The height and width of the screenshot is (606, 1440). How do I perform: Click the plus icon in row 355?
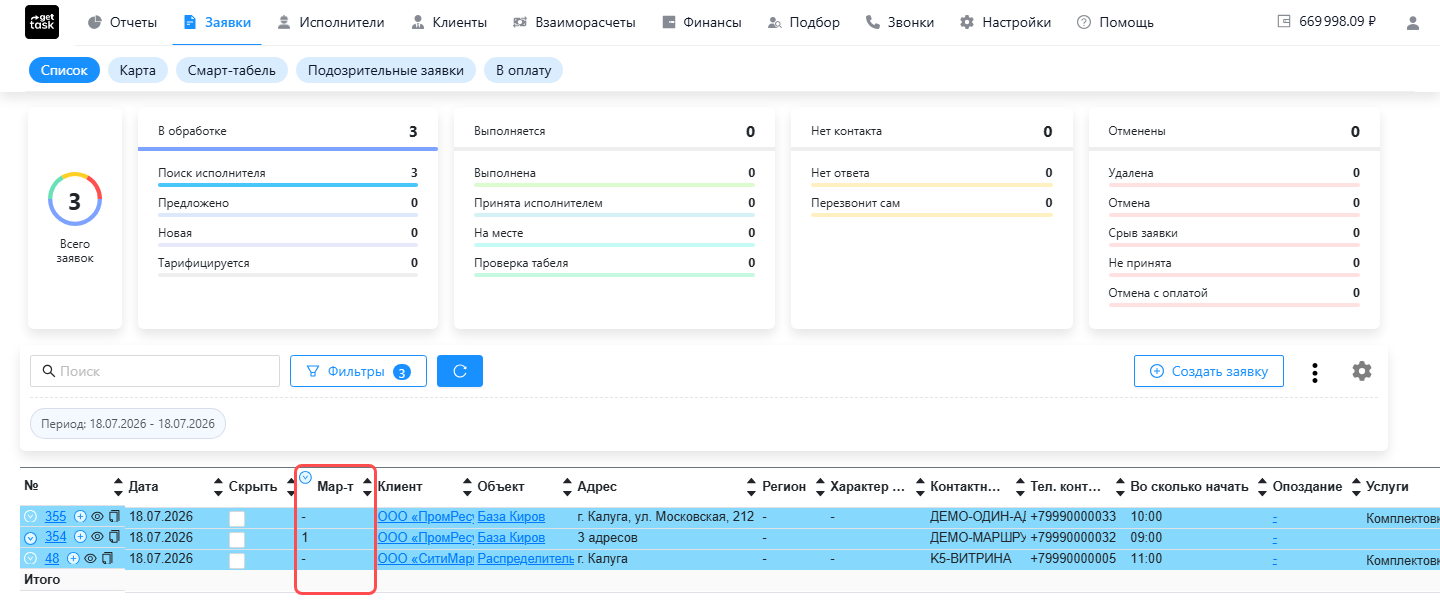point(80,517)
